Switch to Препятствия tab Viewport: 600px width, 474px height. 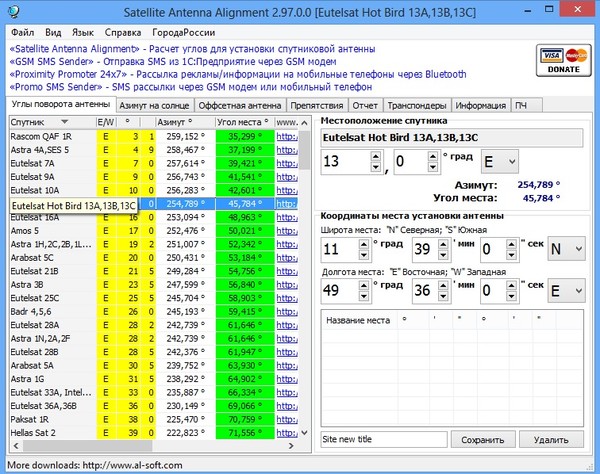pyautogui.click(x=317, y=106)
